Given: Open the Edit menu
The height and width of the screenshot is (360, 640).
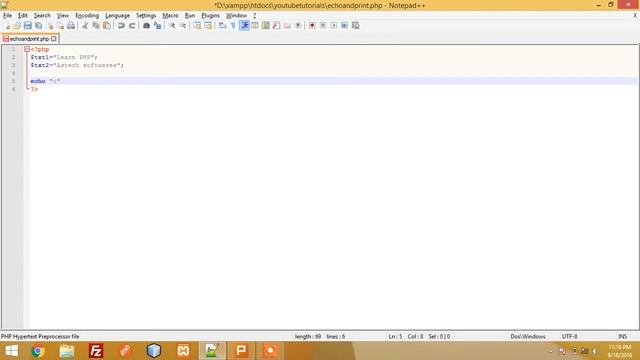Looking at the screenshot, I should 23,16.
